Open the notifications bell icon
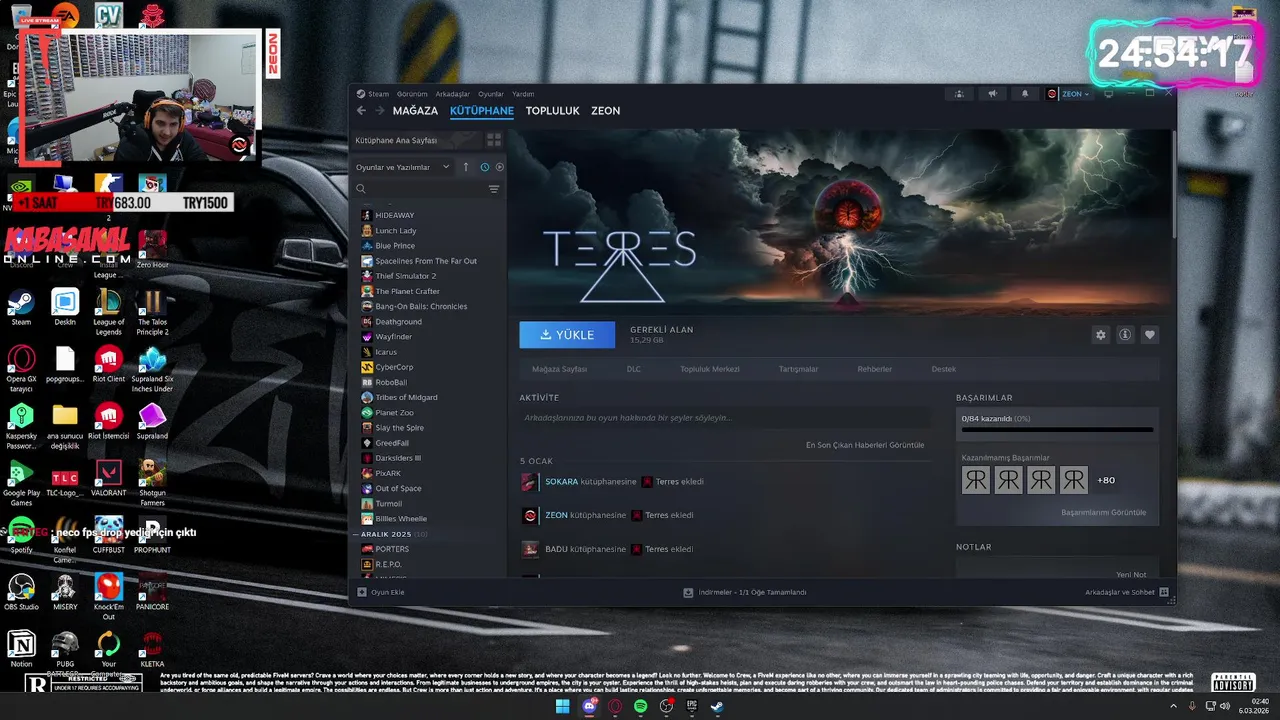 [x=1024, y=94]
